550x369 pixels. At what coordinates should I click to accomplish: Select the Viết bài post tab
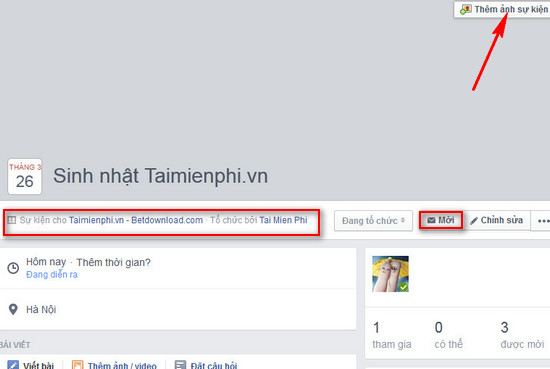tap(31, 365)
